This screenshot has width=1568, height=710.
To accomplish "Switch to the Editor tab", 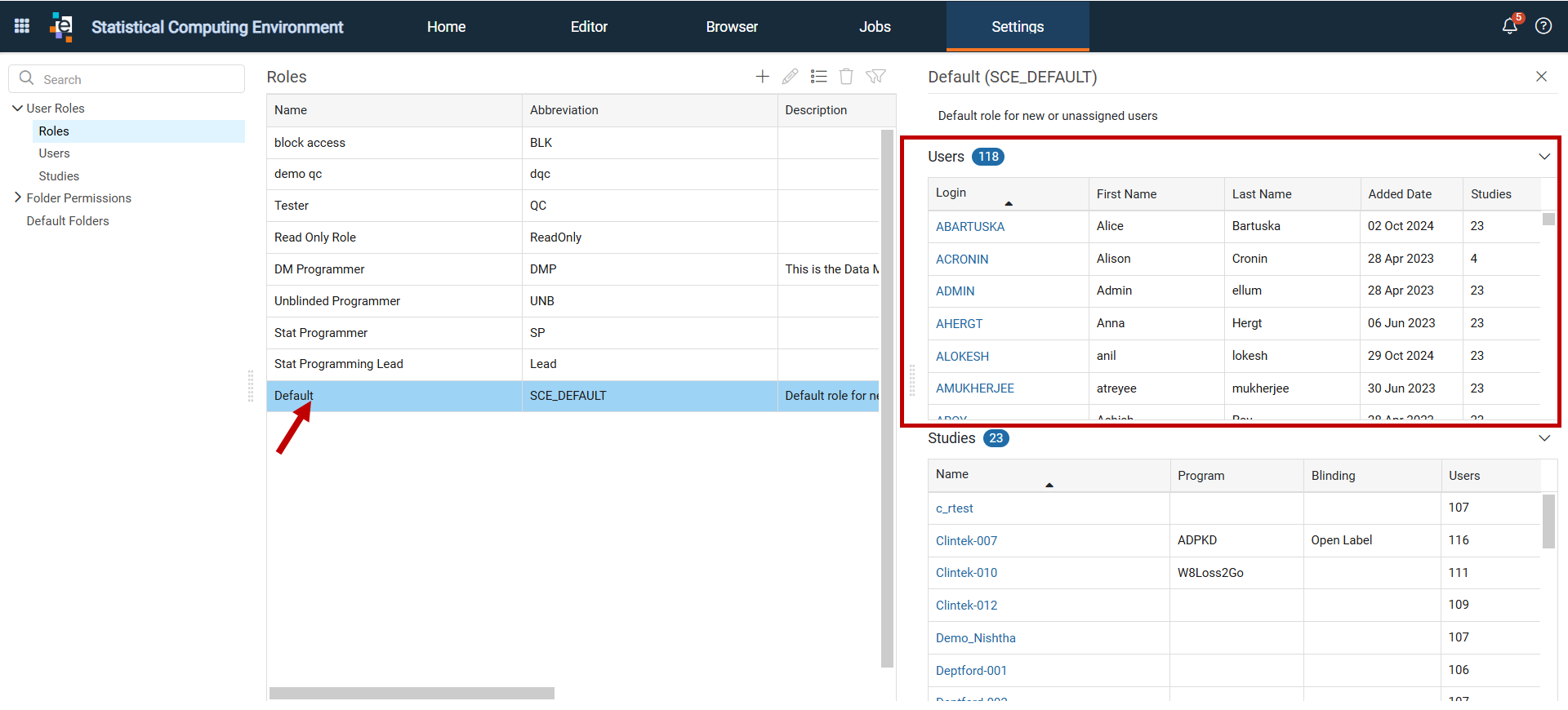I will coord(589,27).
